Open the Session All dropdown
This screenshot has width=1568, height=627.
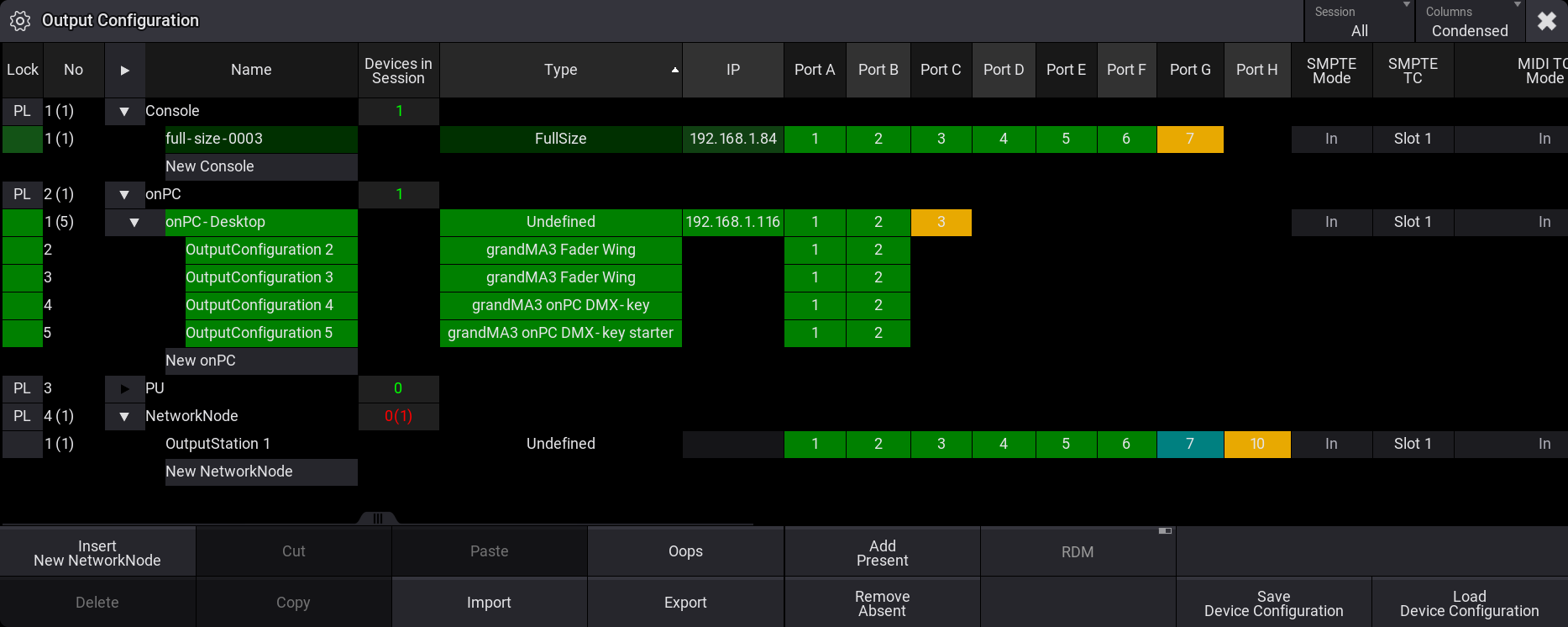(x=1360, y=21)
